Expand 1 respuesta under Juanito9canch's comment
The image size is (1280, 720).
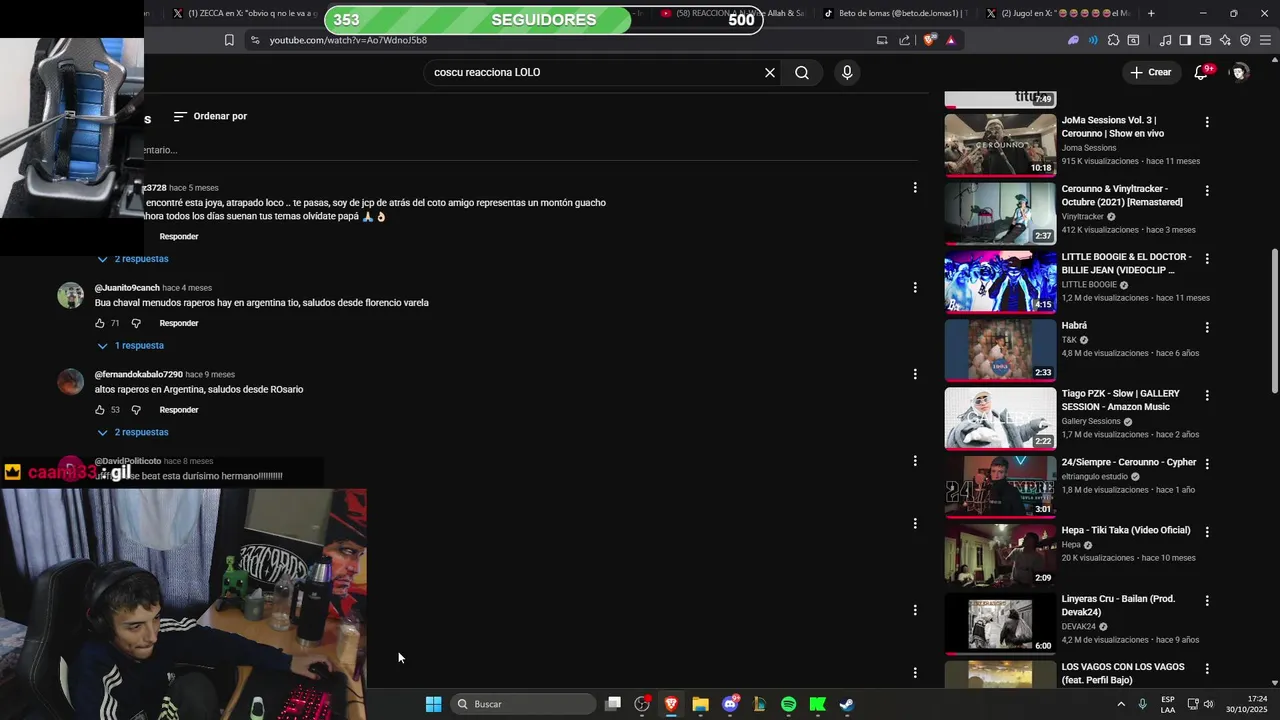pyautogui.click(x=130, y=346)
